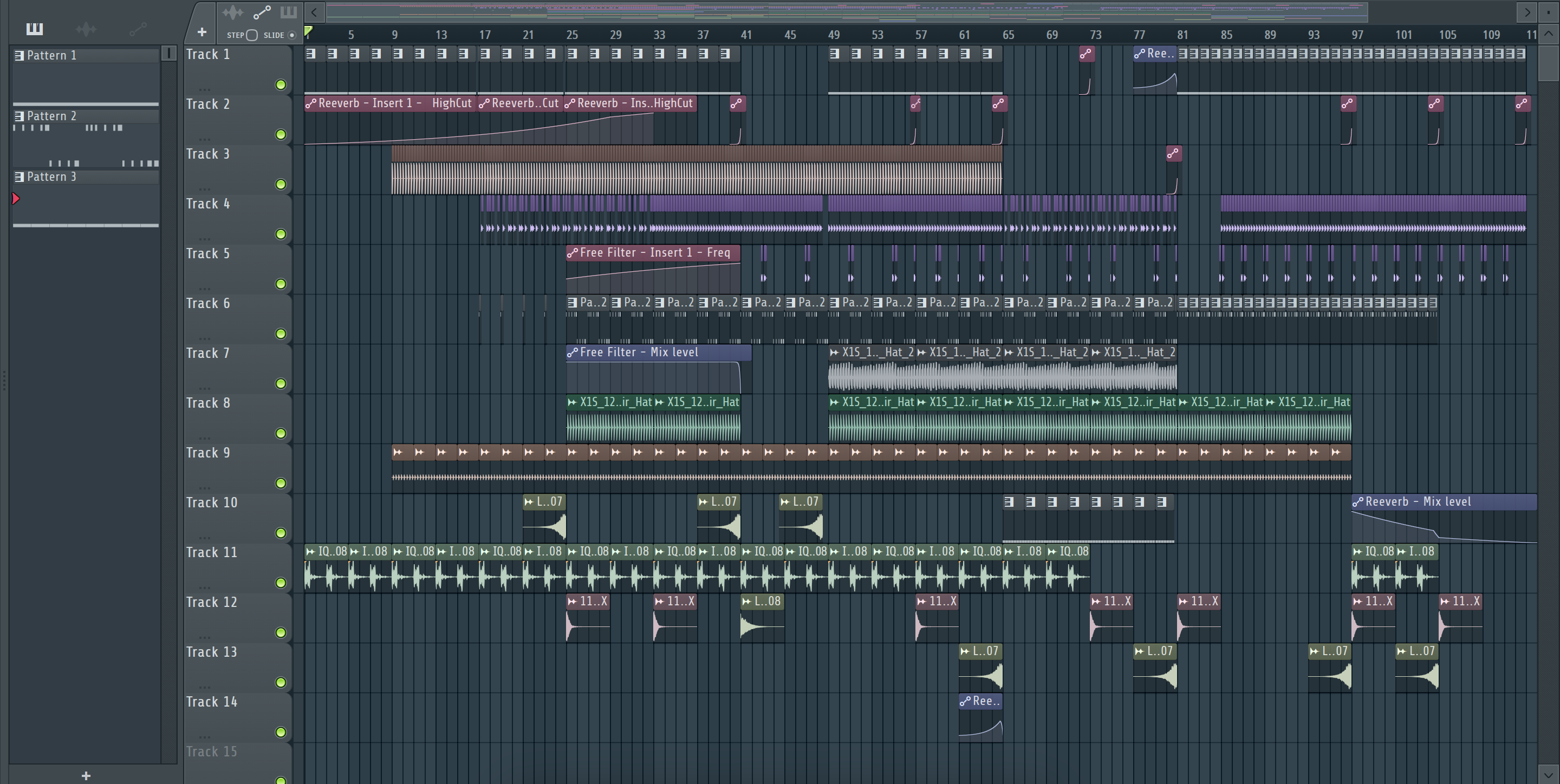Click the playlist start position marker
This screenshot has width=1560, height=784.
(308, 31)
